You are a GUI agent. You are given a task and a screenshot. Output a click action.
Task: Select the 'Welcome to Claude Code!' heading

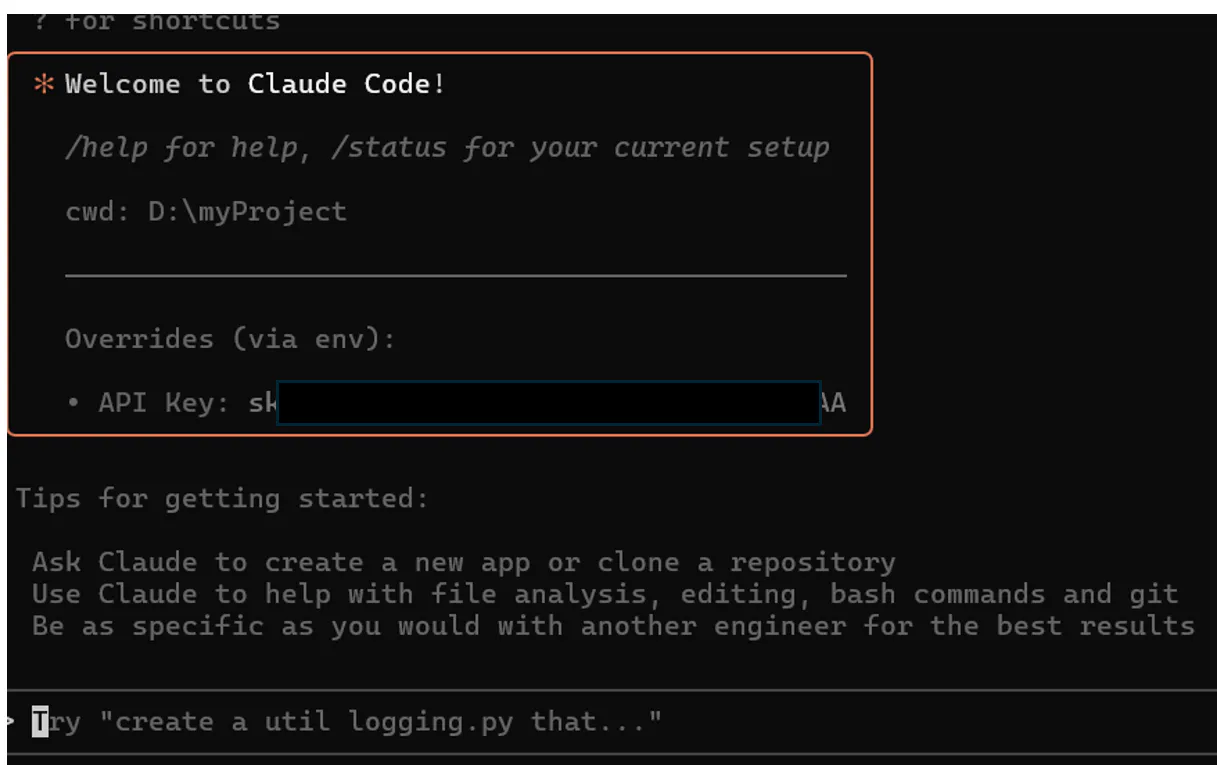pos(255,85)
